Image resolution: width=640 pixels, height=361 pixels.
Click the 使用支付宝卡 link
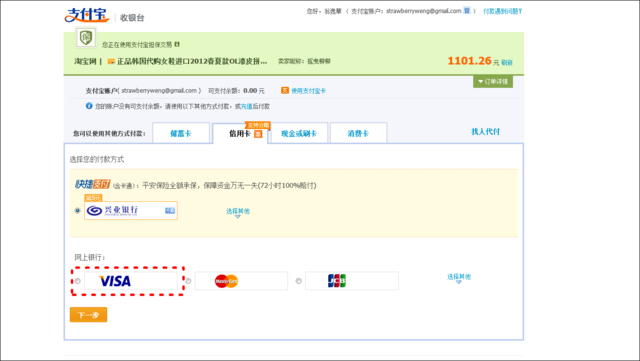pyautogui.click(x=309, y=91)
